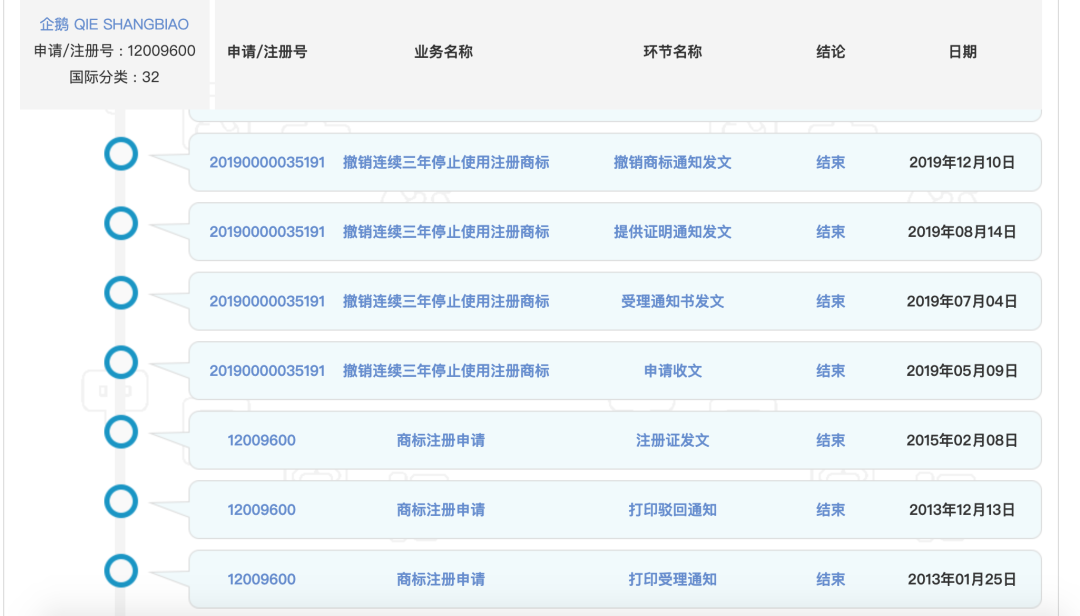Image resolution: width=1080 pixels, height=616 pixels.
Task: Open the 提供证明通知发文 step link
Action: click(x=672, y=232)
